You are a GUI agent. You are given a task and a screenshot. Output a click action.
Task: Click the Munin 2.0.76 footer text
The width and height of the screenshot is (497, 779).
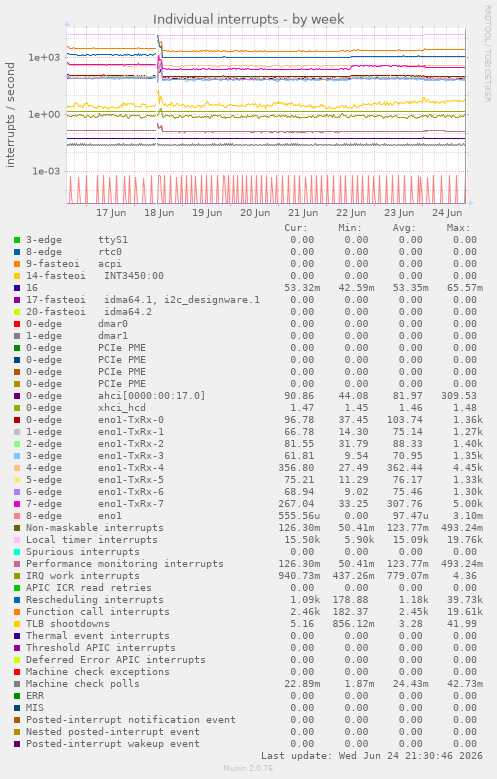pos(248,769)
